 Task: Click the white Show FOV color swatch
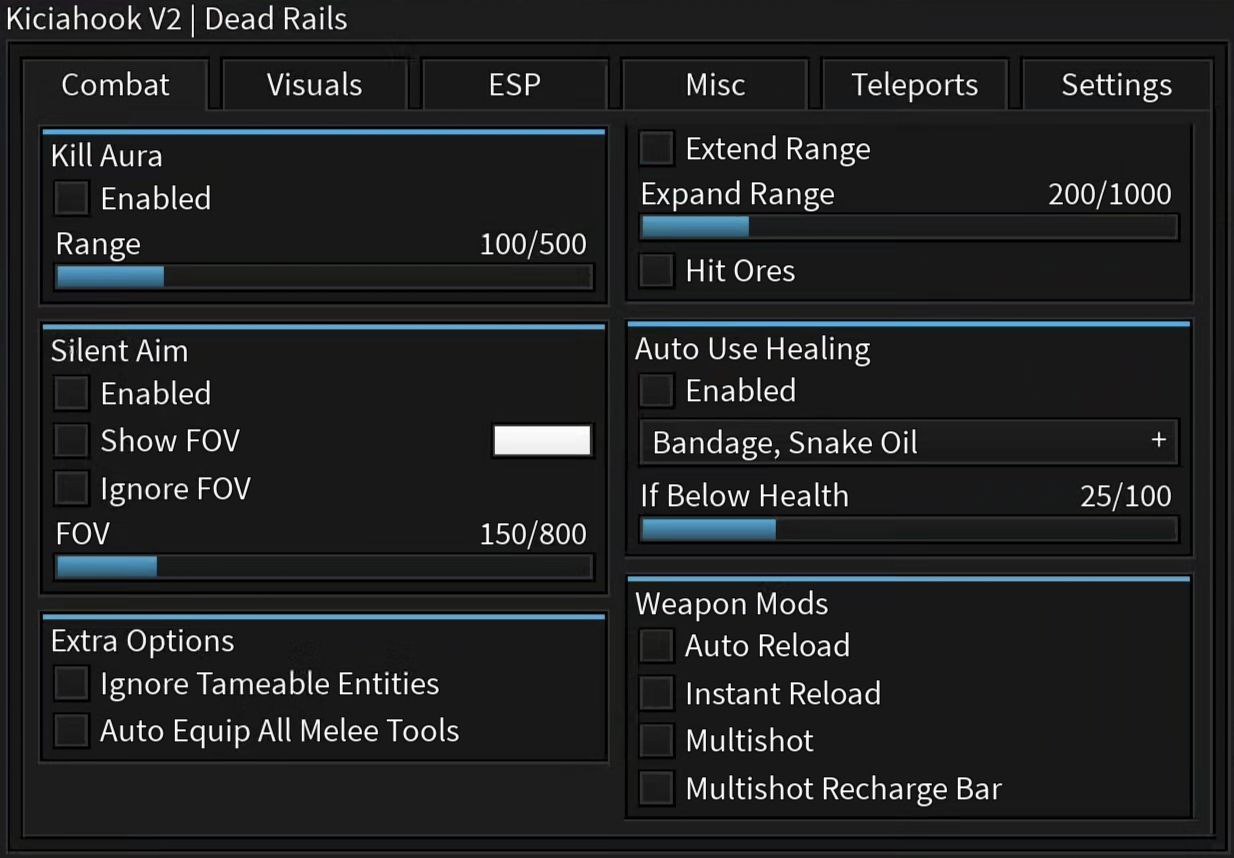tap(542, 441)
